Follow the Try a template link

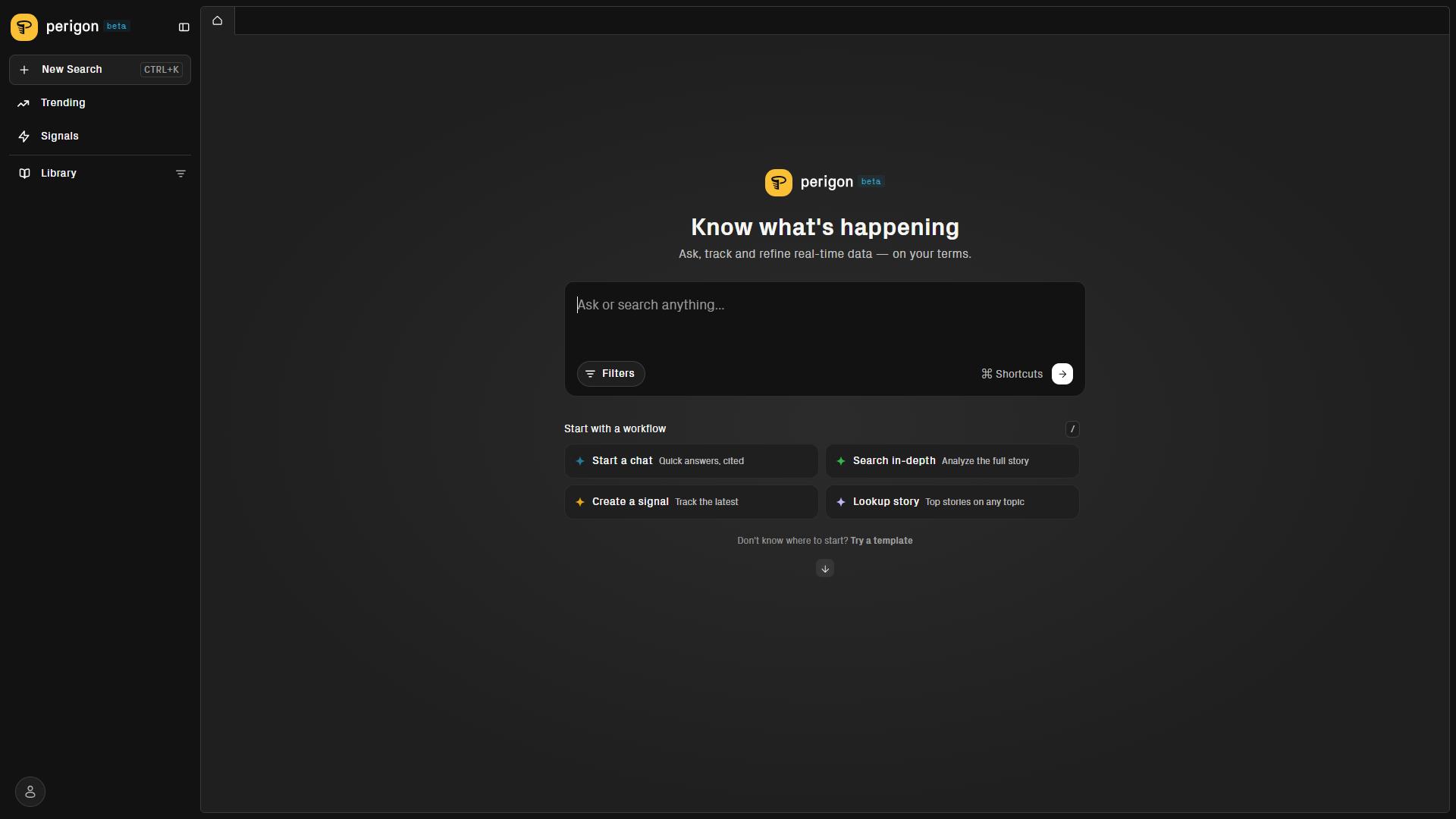click(881, 541)
